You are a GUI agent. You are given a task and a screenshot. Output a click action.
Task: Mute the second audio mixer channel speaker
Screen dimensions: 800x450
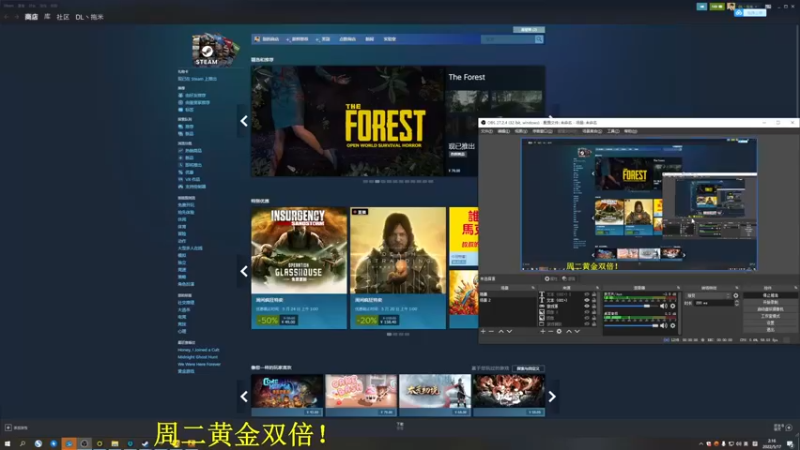click(x=663, y=326)
